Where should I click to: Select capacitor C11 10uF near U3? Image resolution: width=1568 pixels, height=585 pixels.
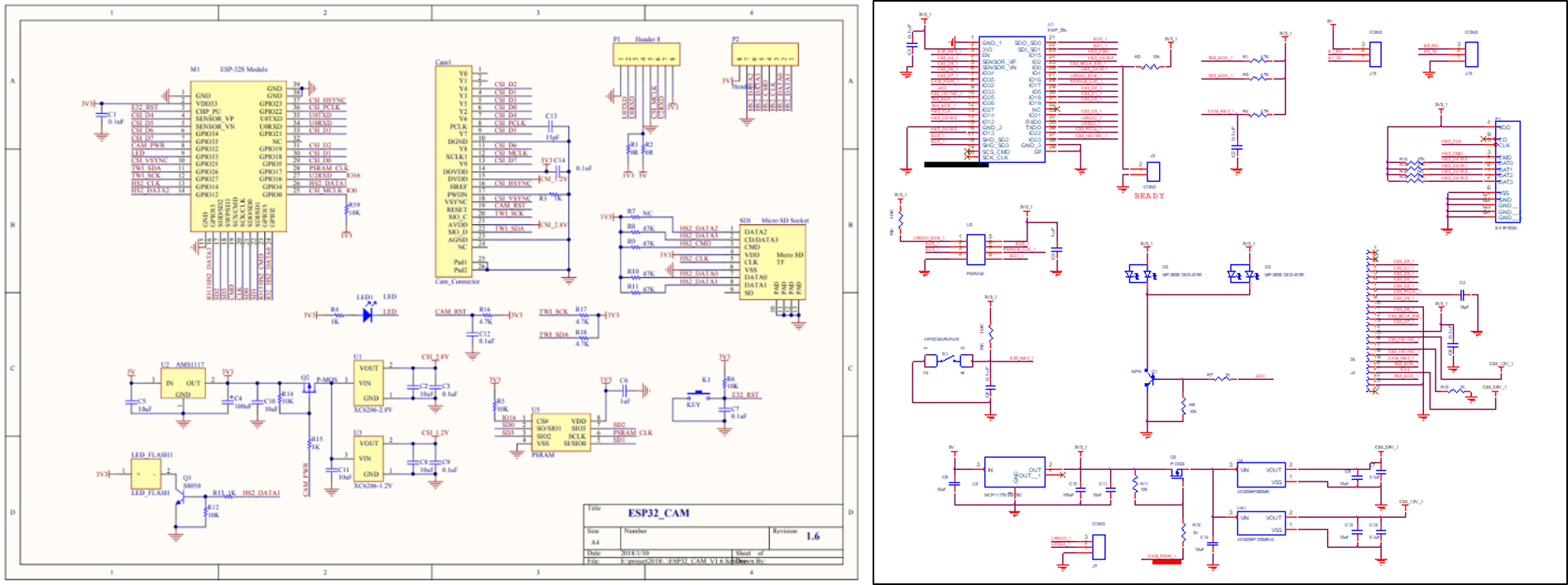coord(331,469)
